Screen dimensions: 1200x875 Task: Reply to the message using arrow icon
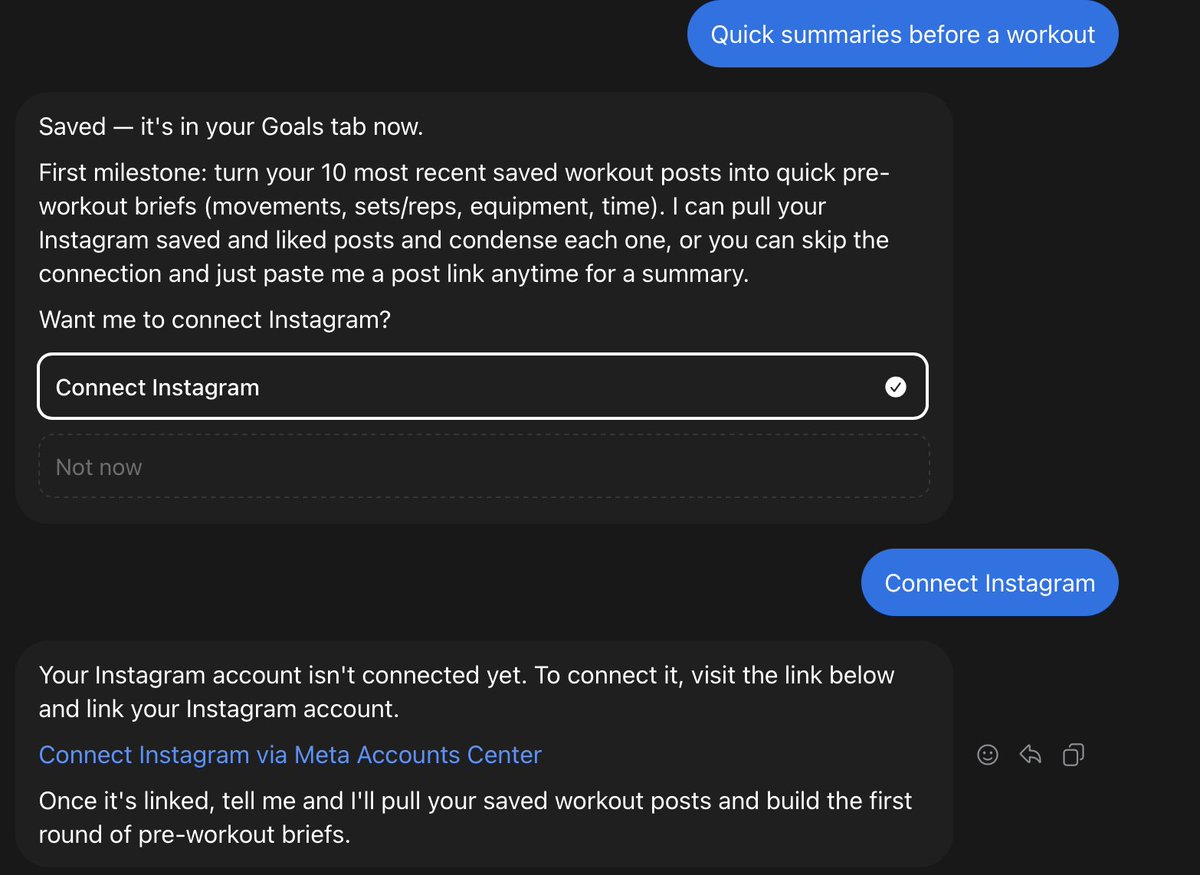(1030, 755)
